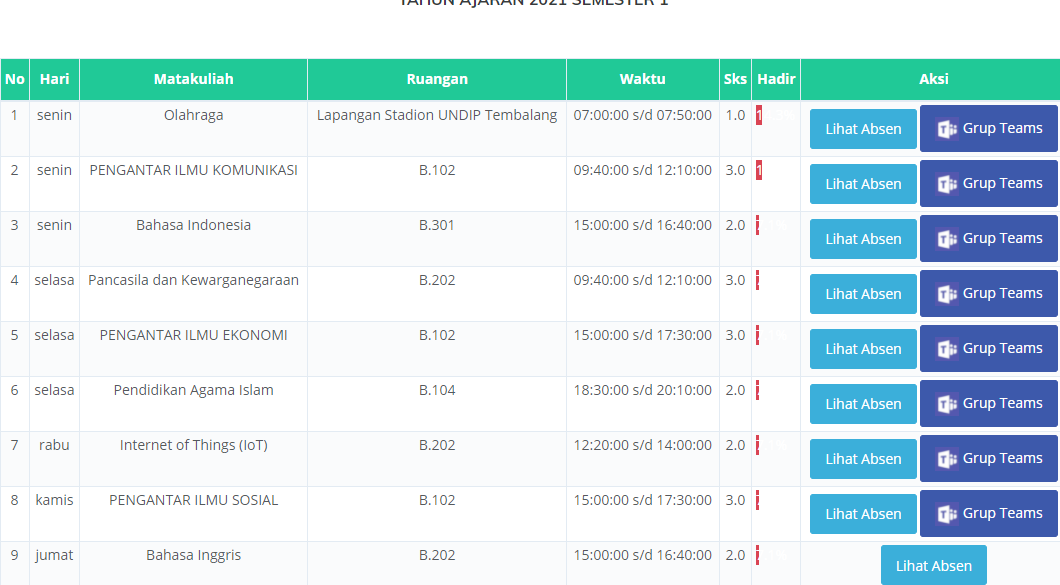Click the Lapangan Stadion UNDIP Tembalang cell
The width and height of the screenshot is (1060, 585).
[x=437, y=115]
